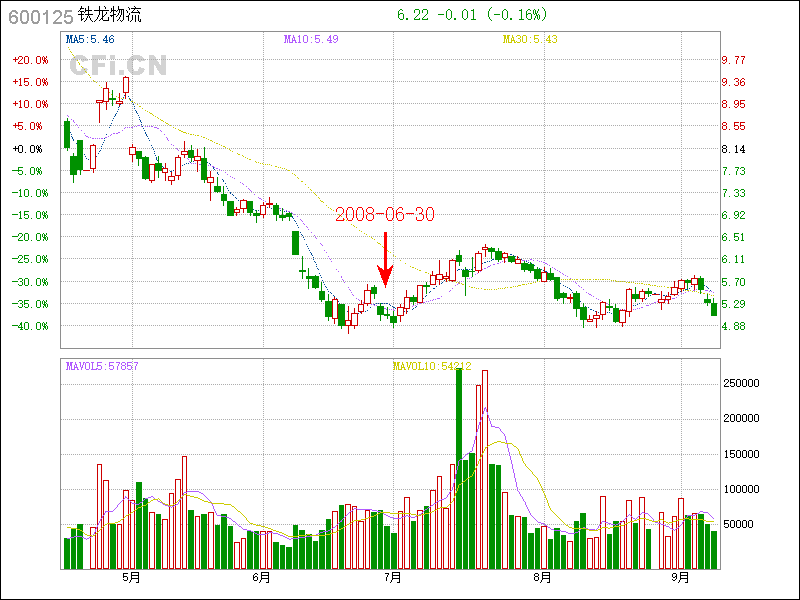Click the MA30:5.43 indicator label
The image size is (800, 600).
(x=530, y=39)
